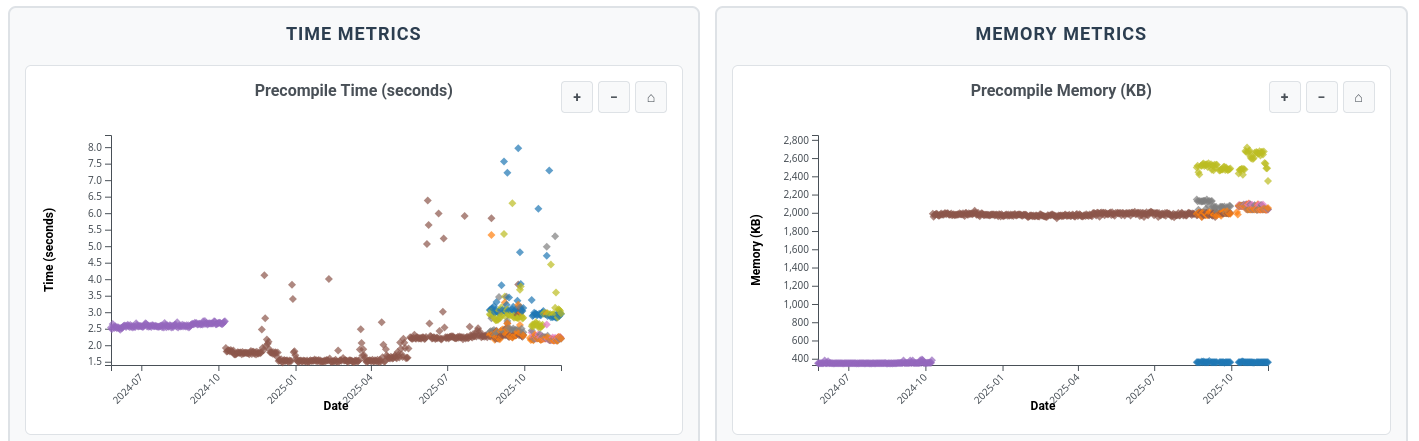Select the brown outlier point at 4.0 near 2025-02

(x=329, y=279)
